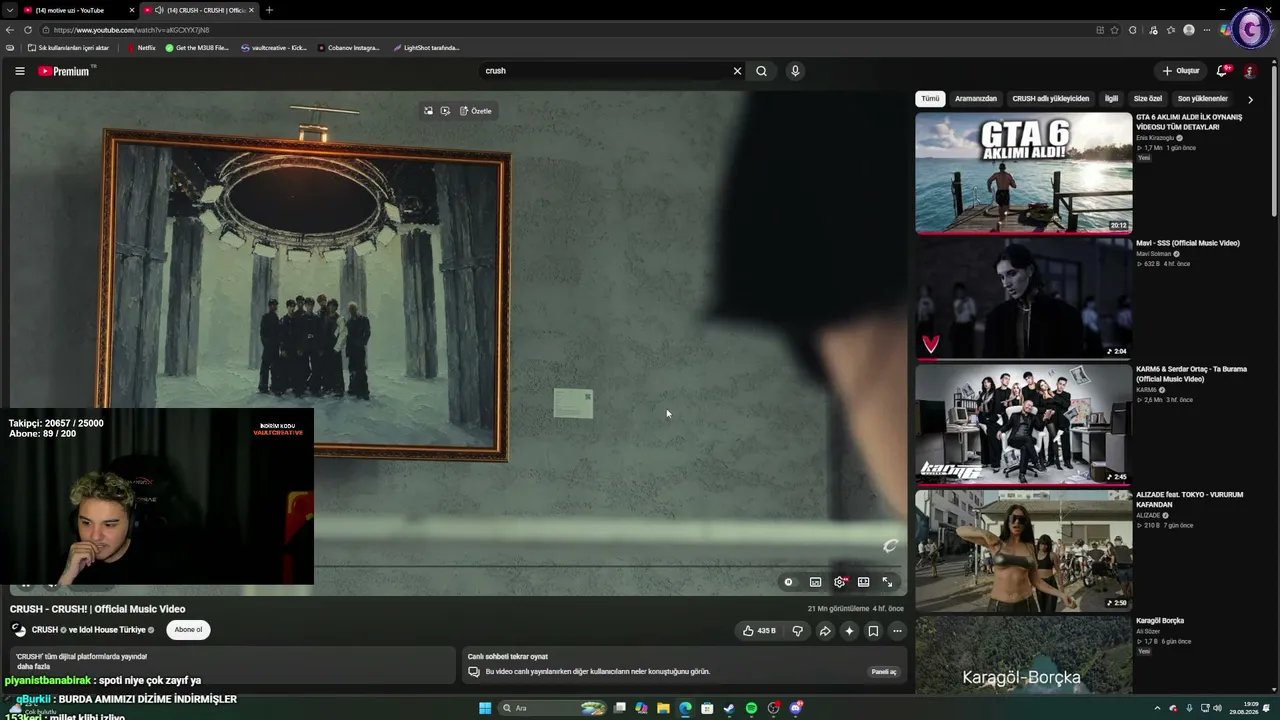Open the YouTube guide hamburger menu
1280x720 pixels.
click(x=19, y=71)
